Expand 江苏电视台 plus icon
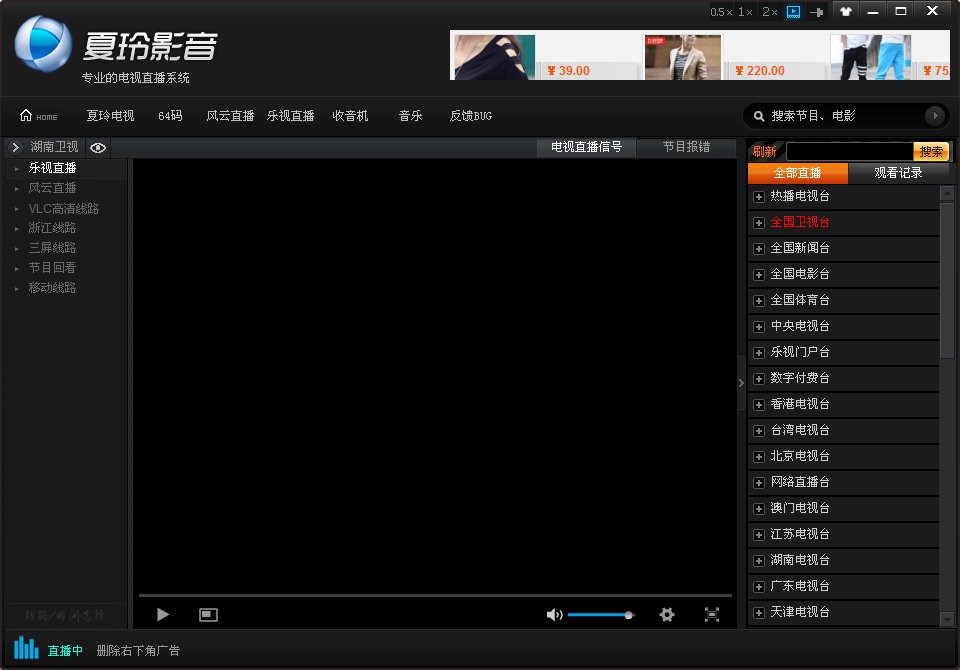This screenshot has width=960, height=670. pyautogui.click(x=759, y=535)
